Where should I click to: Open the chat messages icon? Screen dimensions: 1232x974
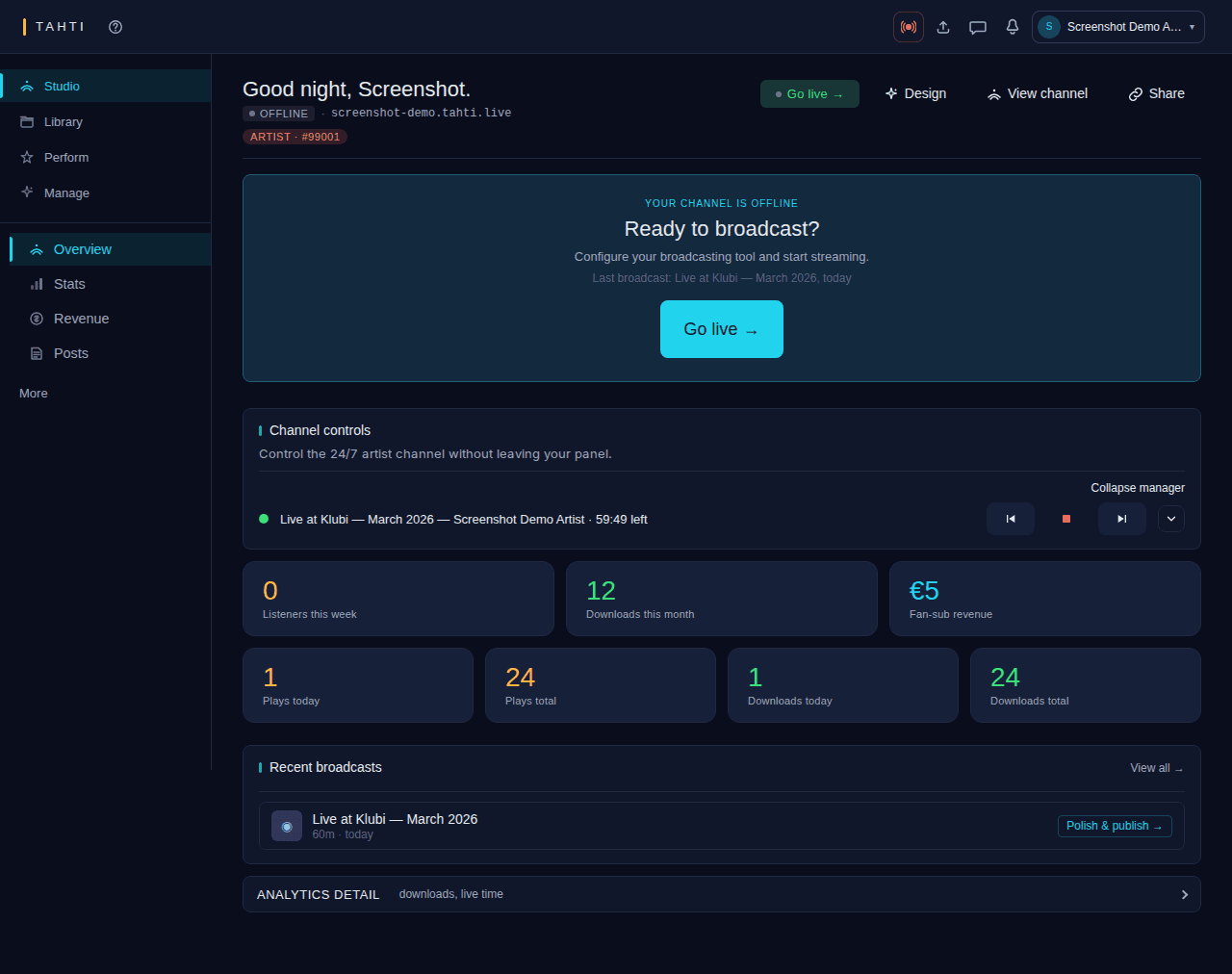(978, 27)
